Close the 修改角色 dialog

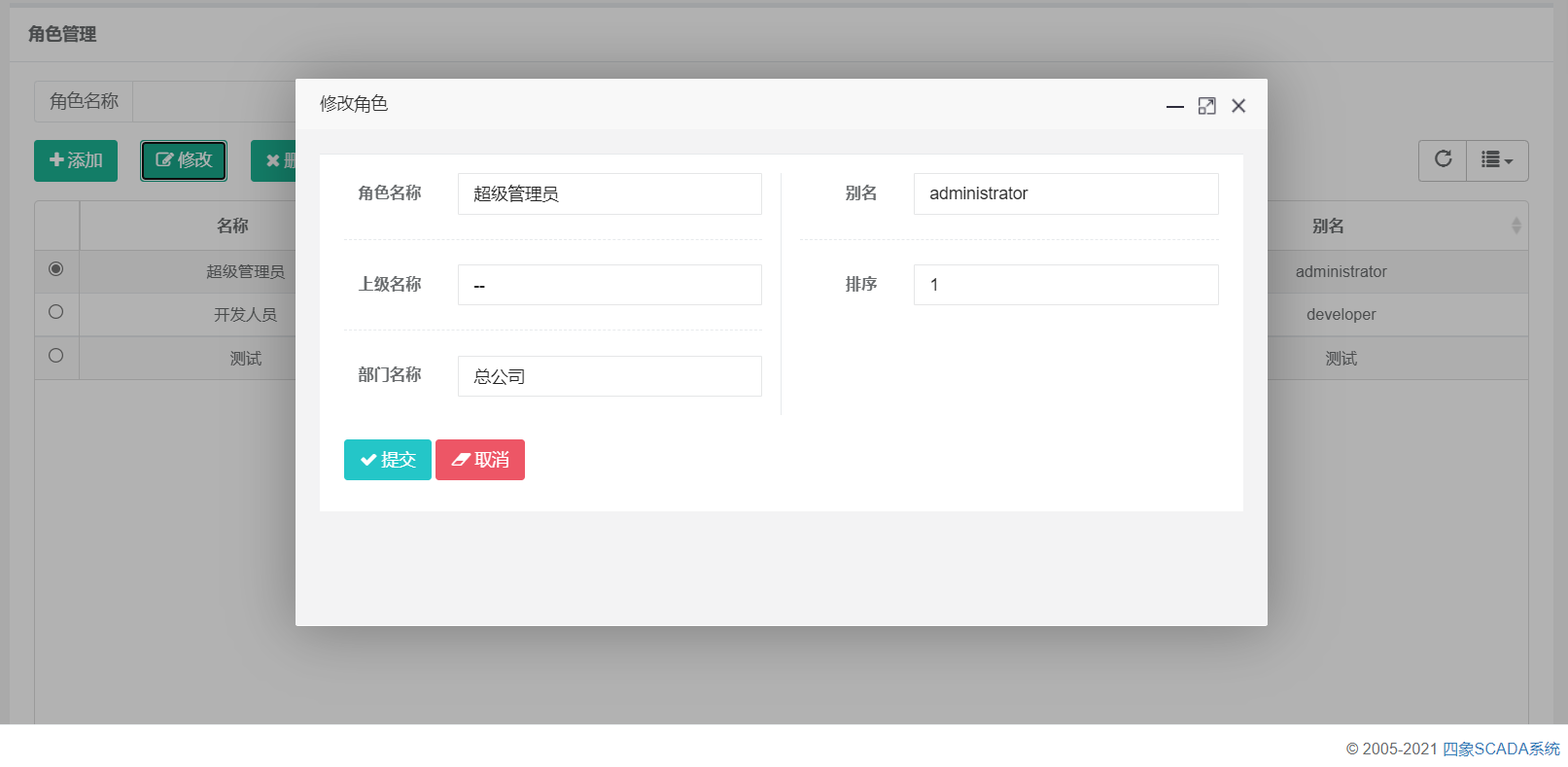coord(1238,106)
